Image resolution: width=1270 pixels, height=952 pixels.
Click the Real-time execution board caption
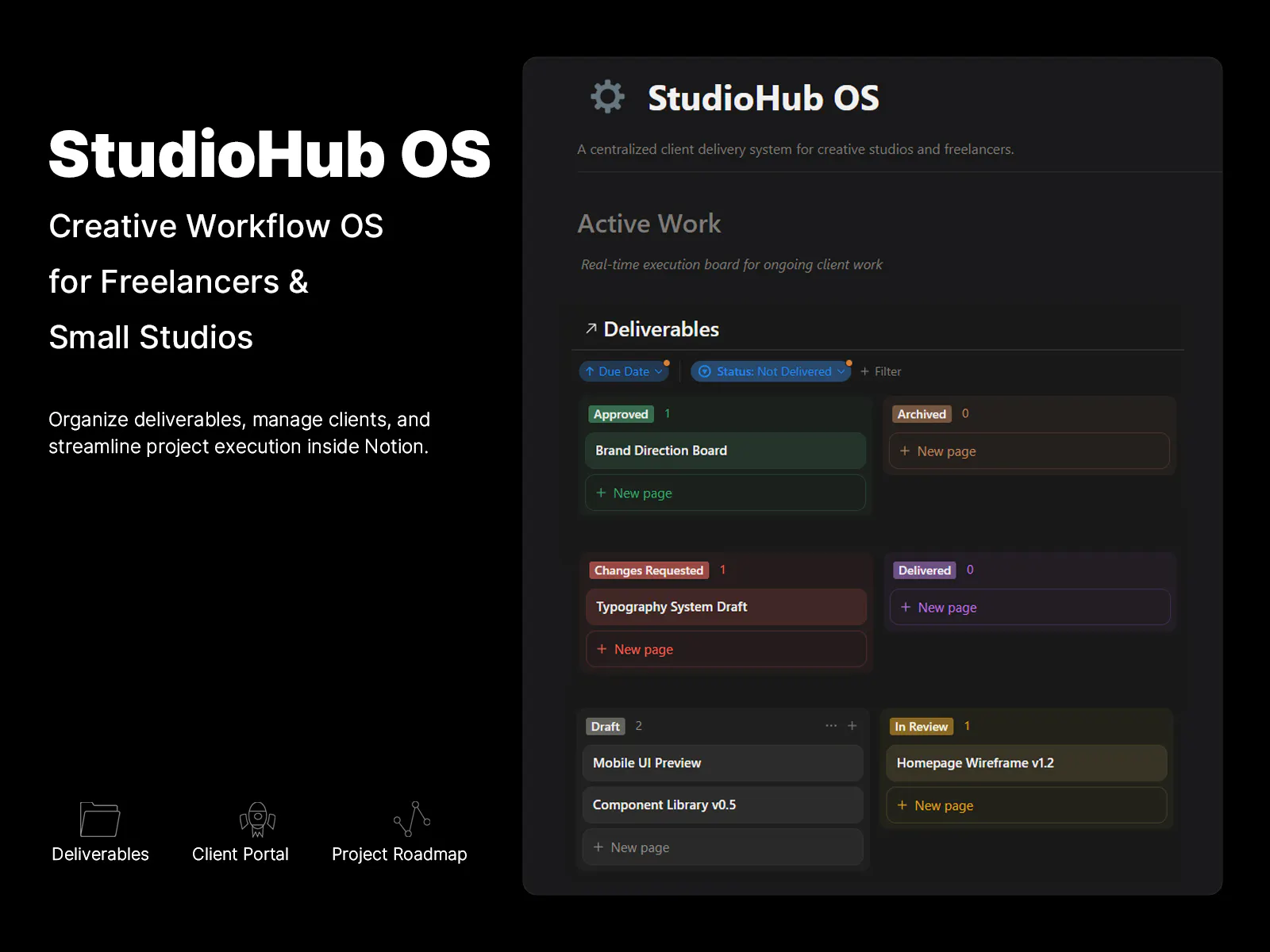pyautogui.click(x=731, y=265)
